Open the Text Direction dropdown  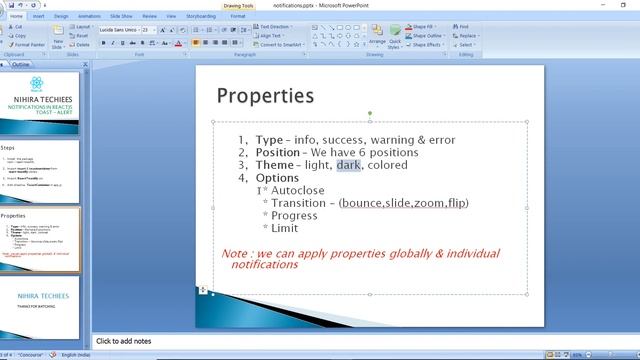[273, 27]
